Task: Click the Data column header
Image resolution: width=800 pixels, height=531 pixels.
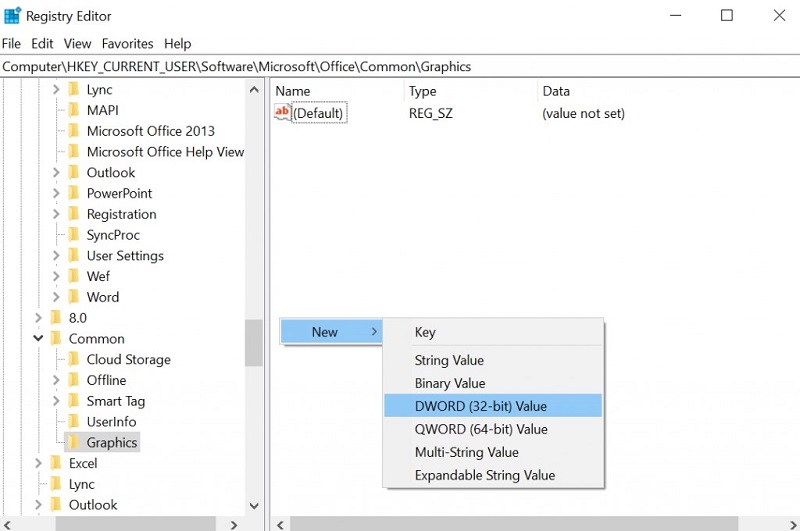Action: coord(556,91)
